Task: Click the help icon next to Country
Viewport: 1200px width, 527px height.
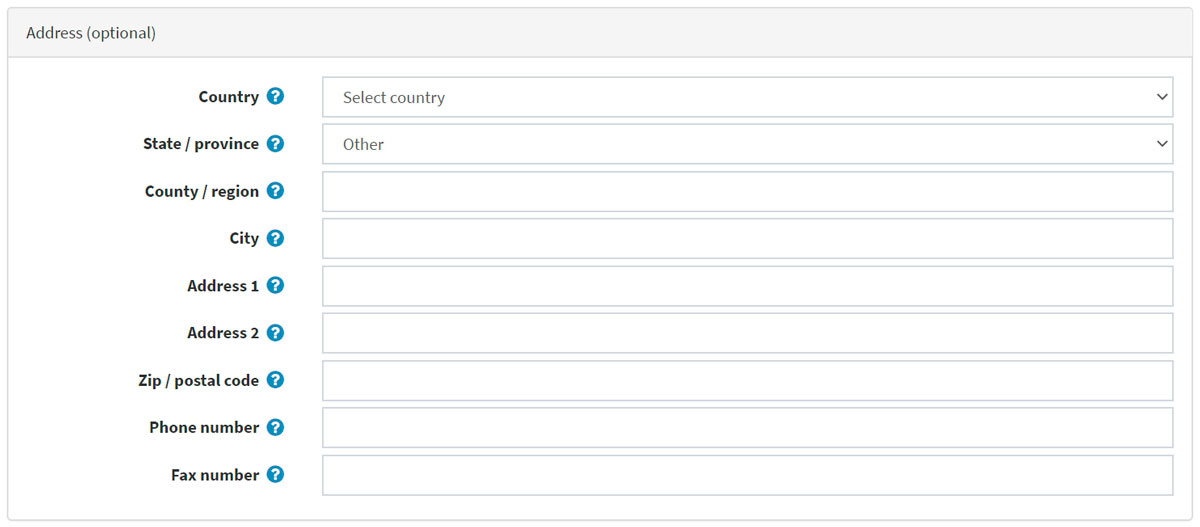Action: pyautogui.click(x=276, y=97)
